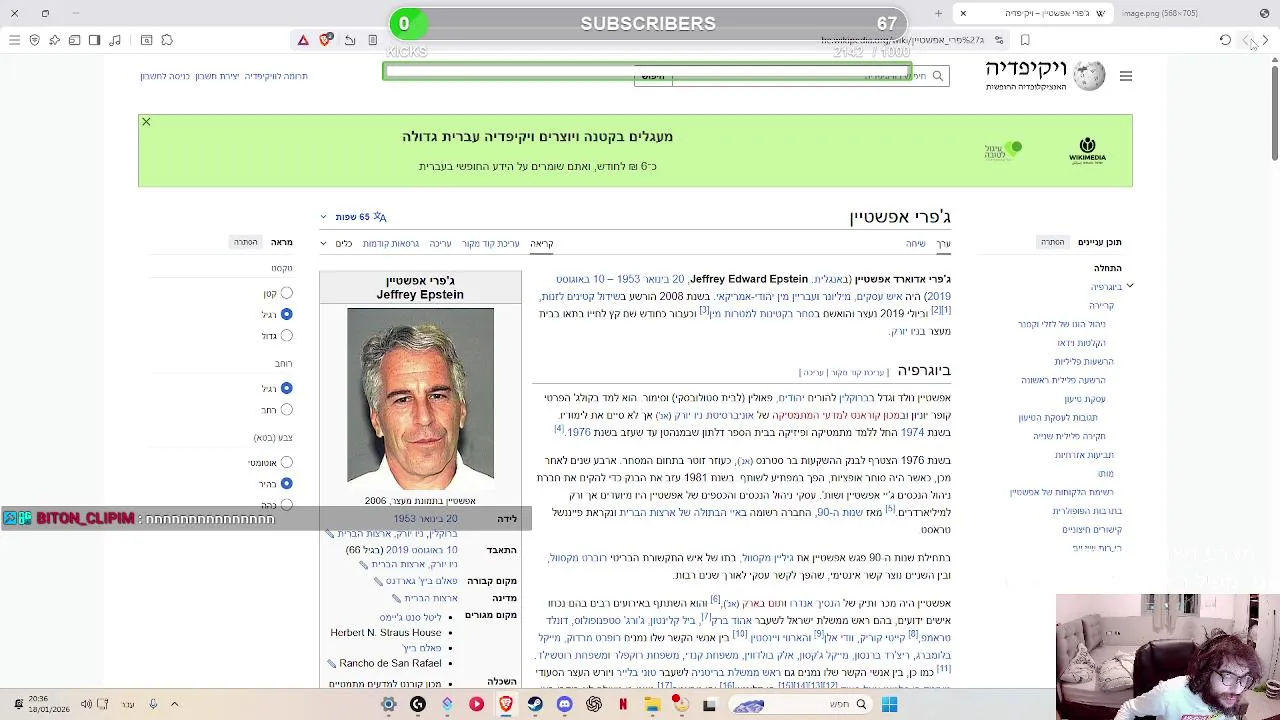The height and width of the screenshot is (720, 1280).
Task: Click the תרומה לוויקיפדיה donate link
Action: tap(276, 76)
